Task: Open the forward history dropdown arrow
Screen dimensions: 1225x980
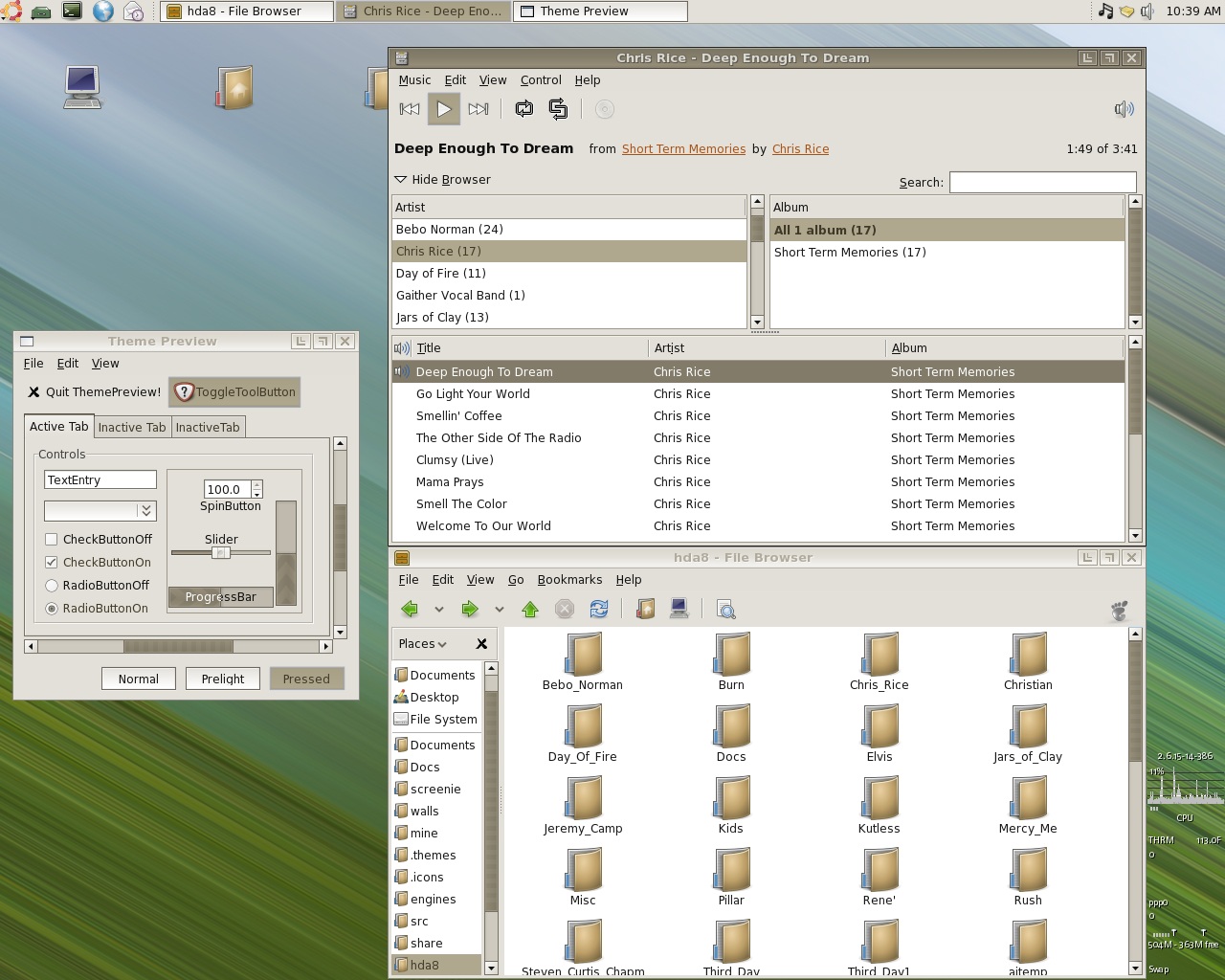Action: [x=499, y=610]
